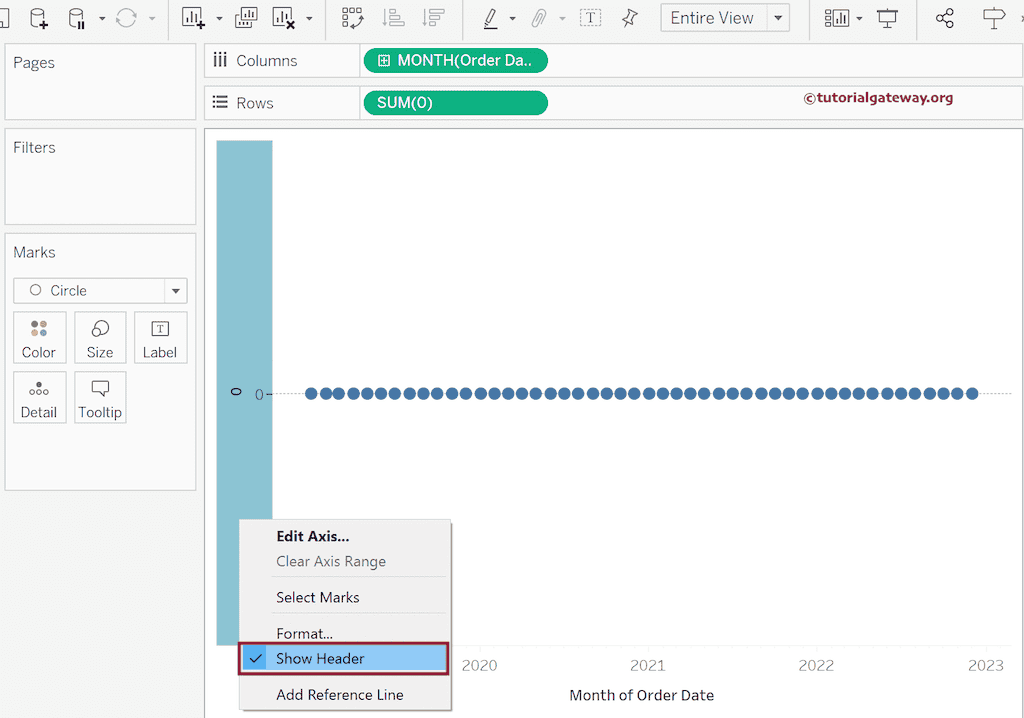Click the Show/Hide Cards icon

(x=836, y=18)
